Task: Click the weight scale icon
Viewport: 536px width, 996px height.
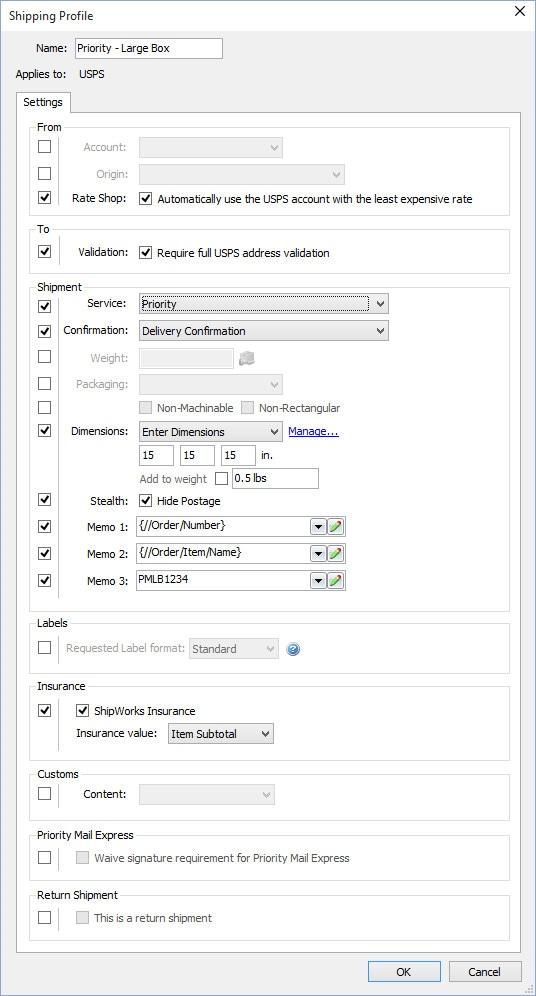Action: 246,358
